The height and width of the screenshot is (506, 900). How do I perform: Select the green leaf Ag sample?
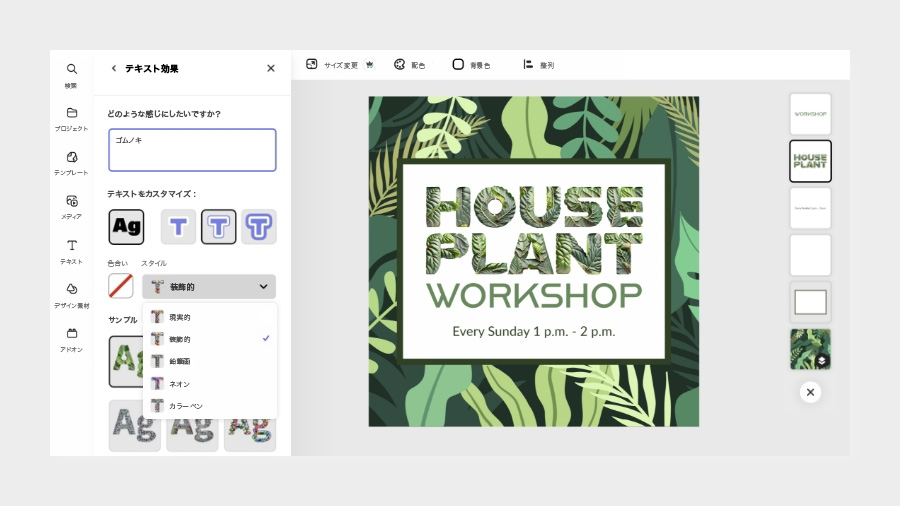click(126, 361)
